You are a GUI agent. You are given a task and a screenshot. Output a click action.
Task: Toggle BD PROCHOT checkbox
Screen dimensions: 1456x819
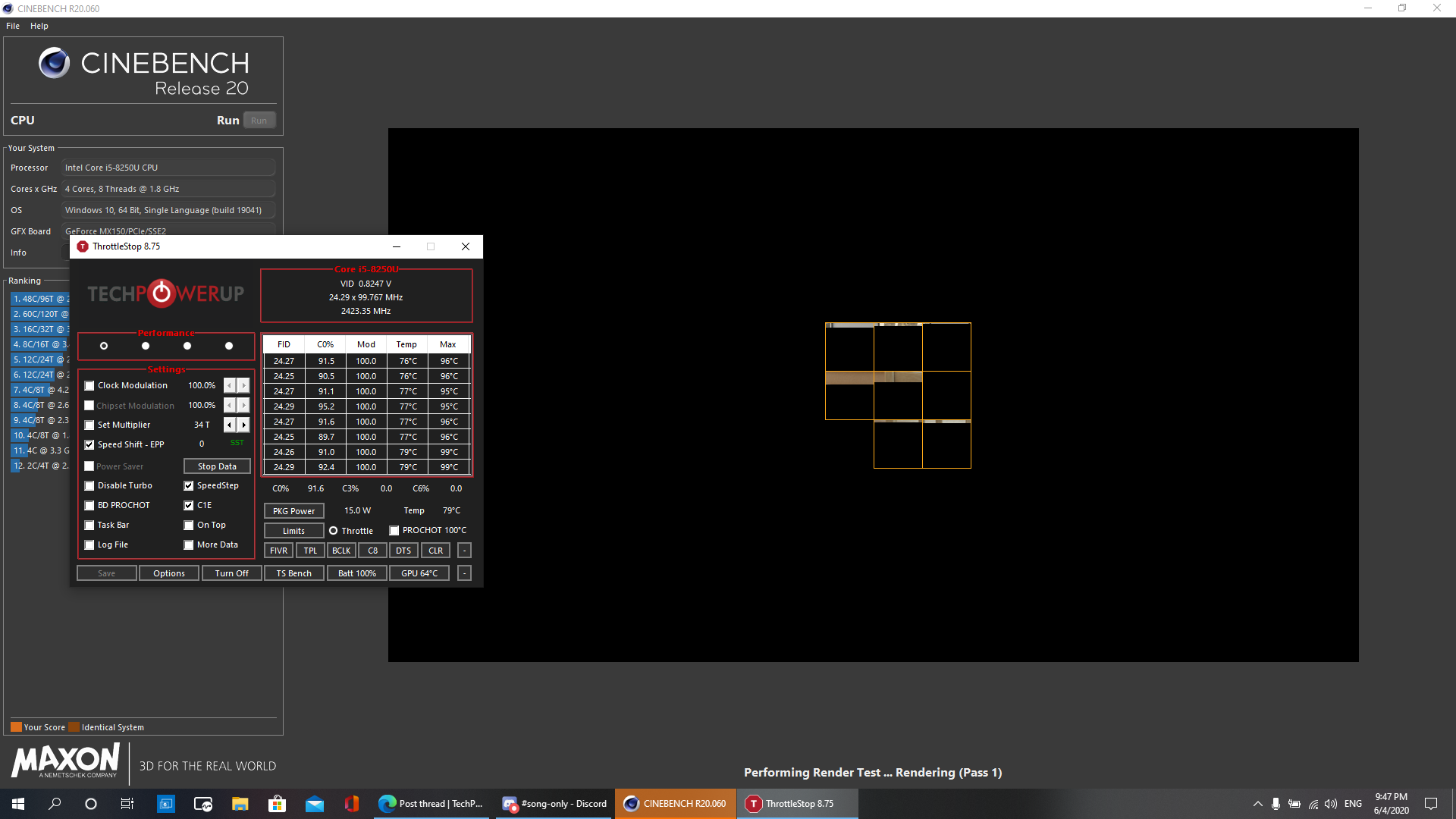[x=89, y=506]
